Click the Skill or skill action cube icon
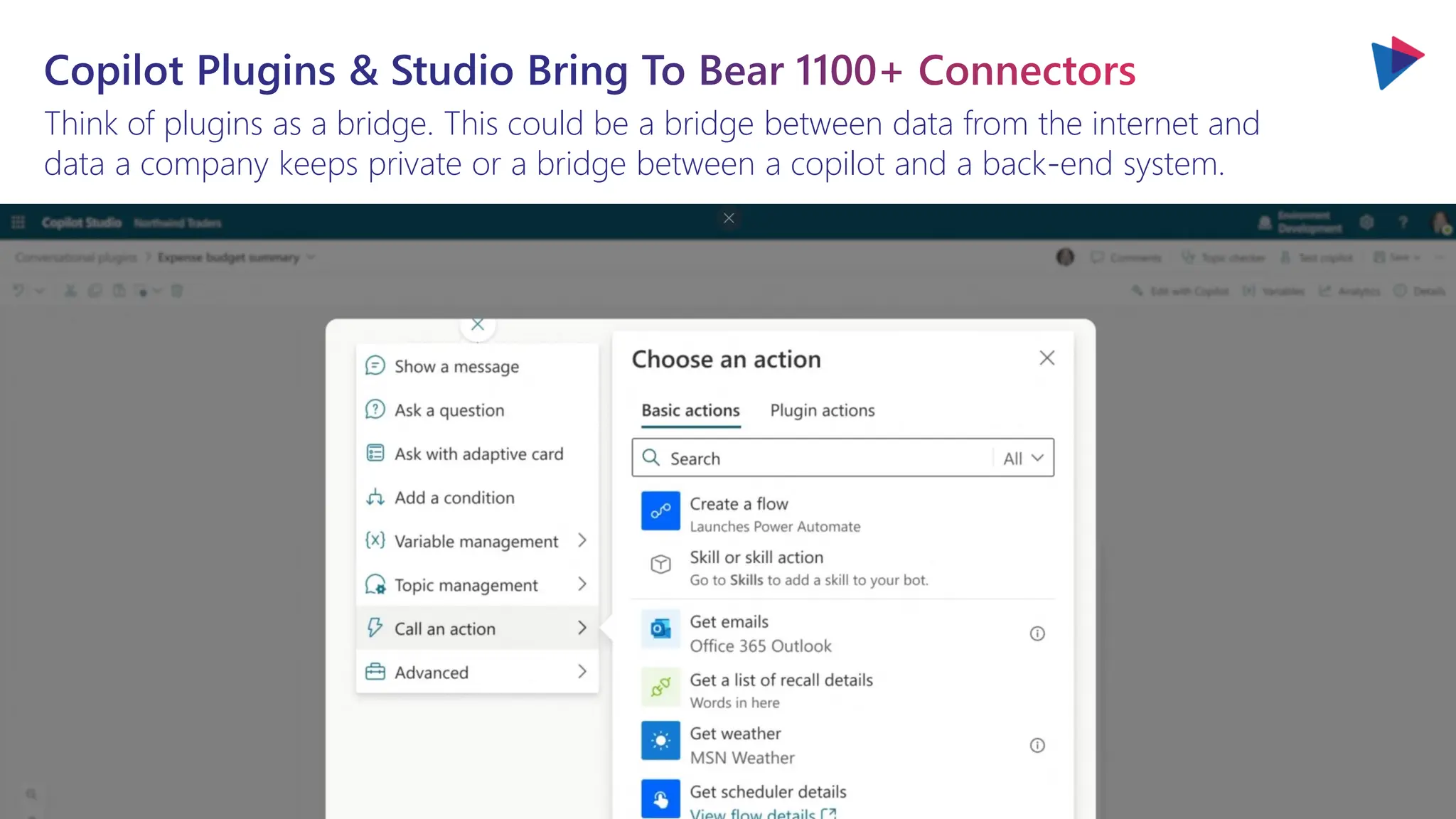The height and width of the screenshot is (819, 1456). (x=660, y=564)
